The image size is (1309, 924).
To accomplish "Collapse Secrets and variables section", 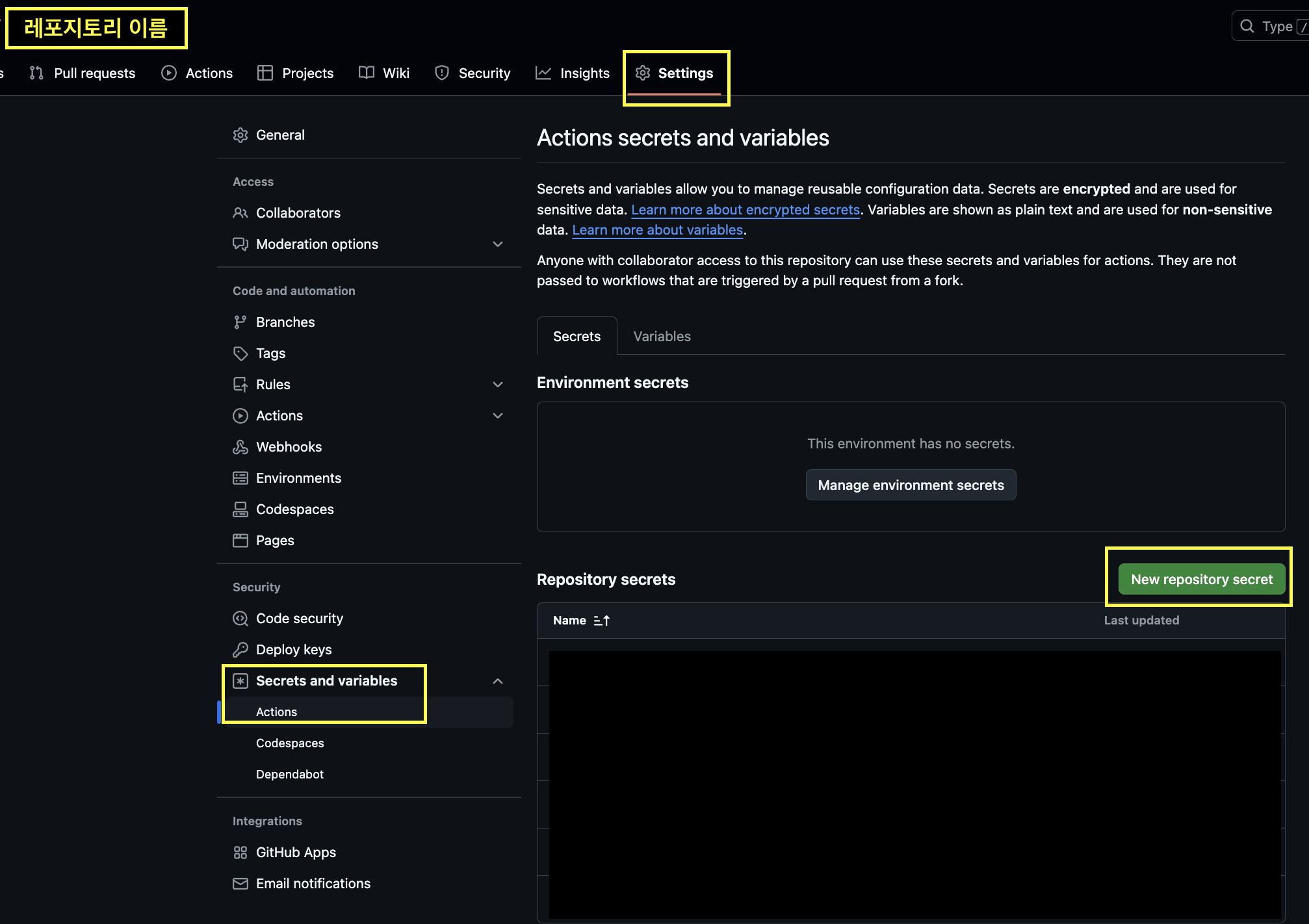I will pos(498,681).
